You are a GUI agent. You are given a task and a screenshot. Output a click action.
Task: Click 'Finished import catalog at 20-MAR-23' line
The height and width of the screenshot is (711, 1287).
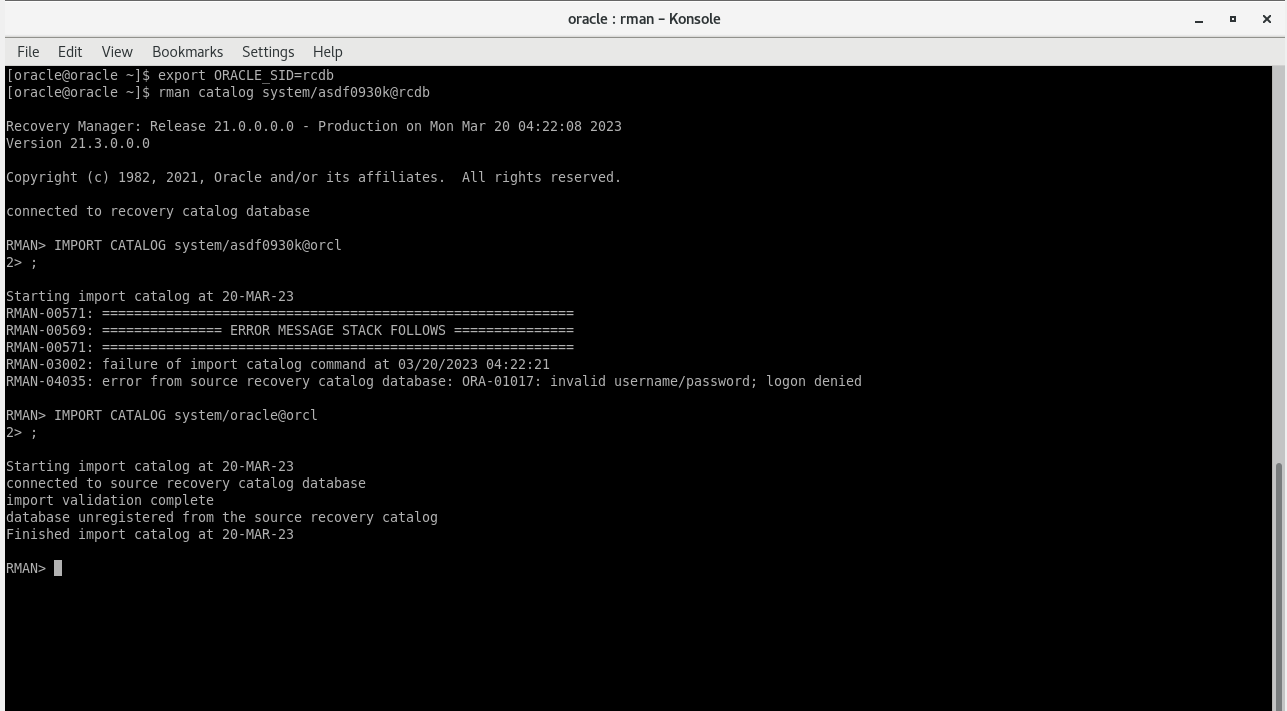[x=150, y=534]
